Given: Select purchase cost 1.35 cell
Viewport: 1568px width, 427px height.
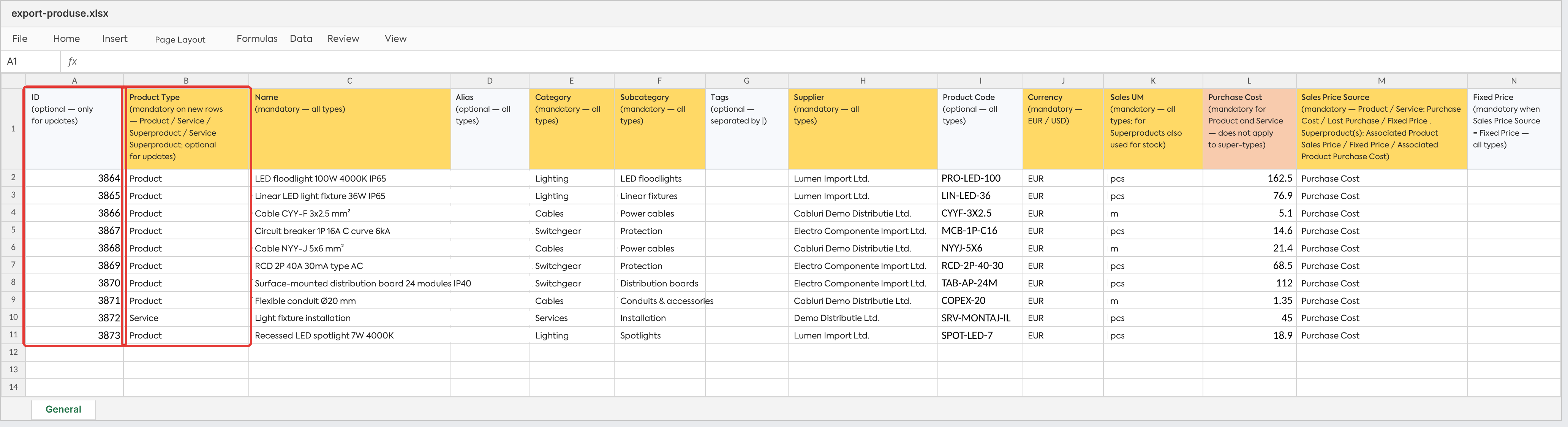Looking at the screenshot, I should point(1249,300).
